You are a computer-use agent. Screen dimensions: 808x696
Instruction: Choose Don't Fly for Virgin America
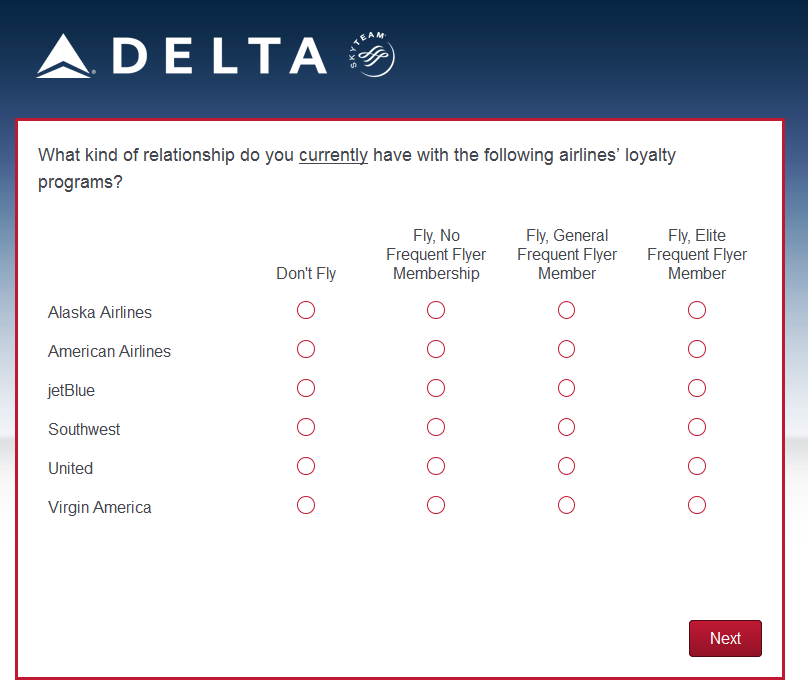tap(306, 505)
